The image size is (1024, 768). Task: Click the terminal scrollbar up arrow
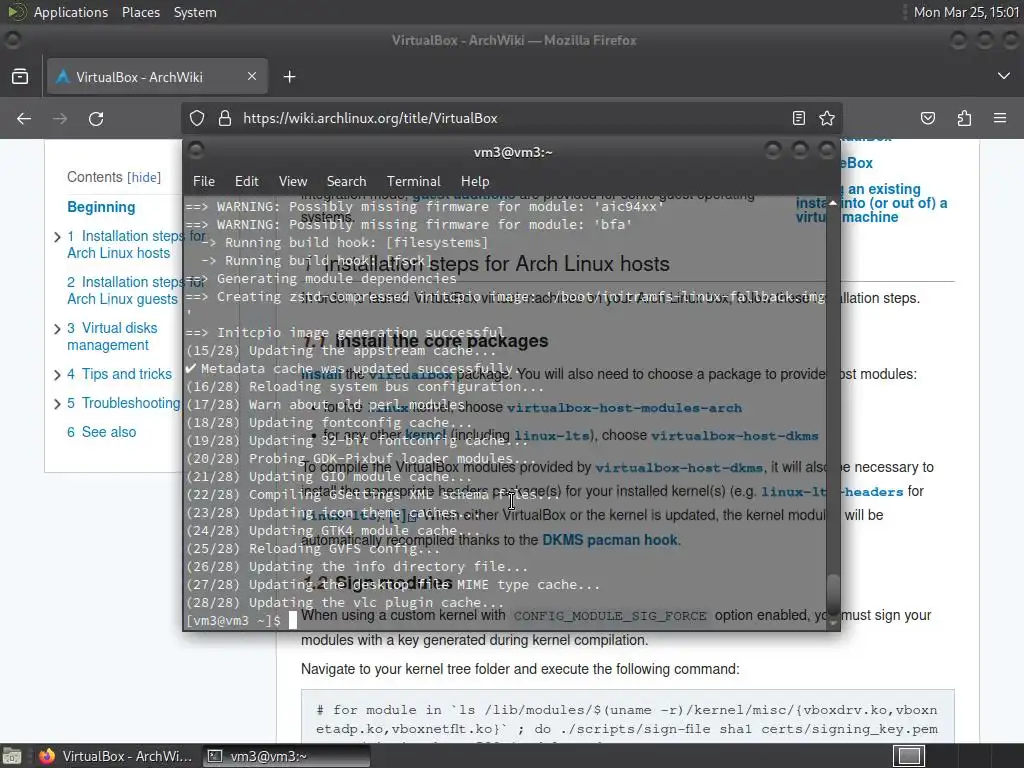click(833, 203)
